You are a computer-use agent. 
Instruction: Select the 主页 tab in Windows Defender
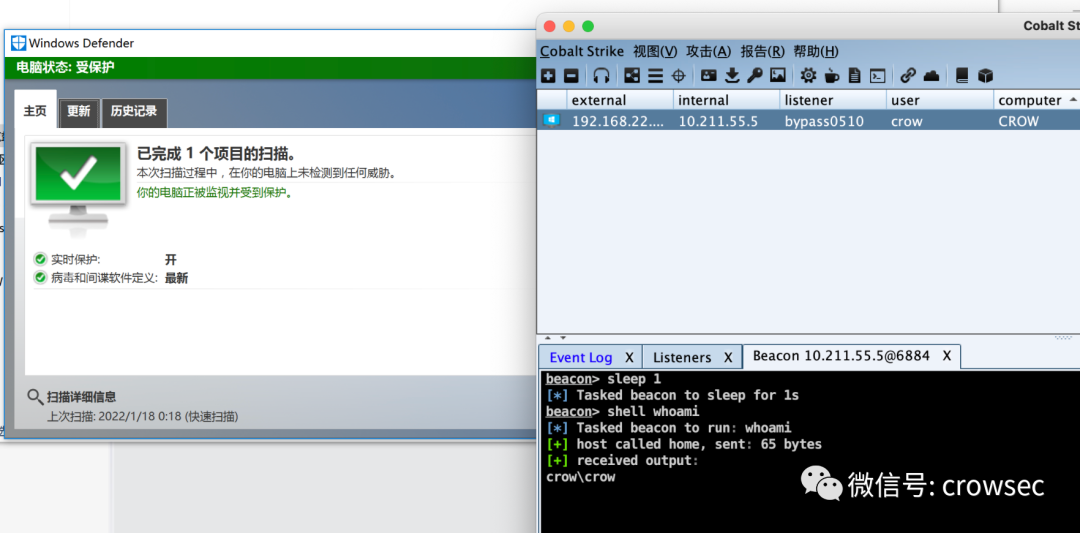(x=35, y=110)
